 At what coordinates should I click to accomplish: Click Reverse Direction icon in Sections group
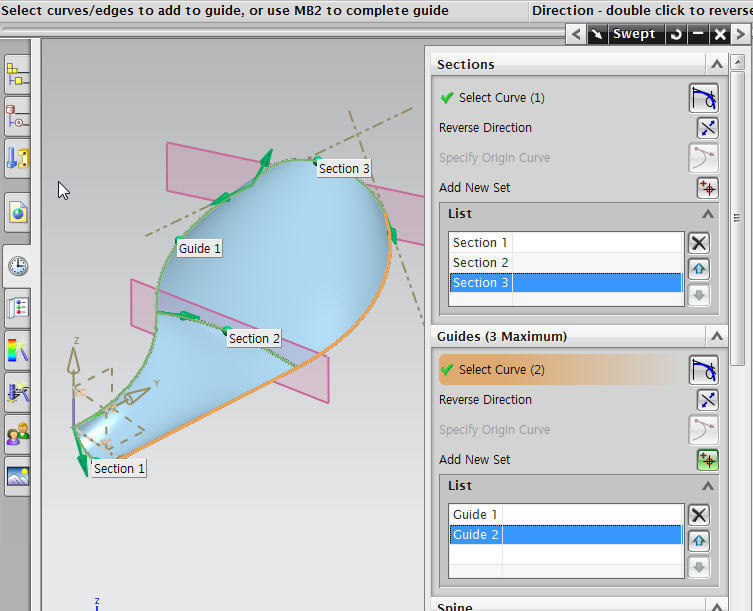pyautogui.click(x=707, y=128)
